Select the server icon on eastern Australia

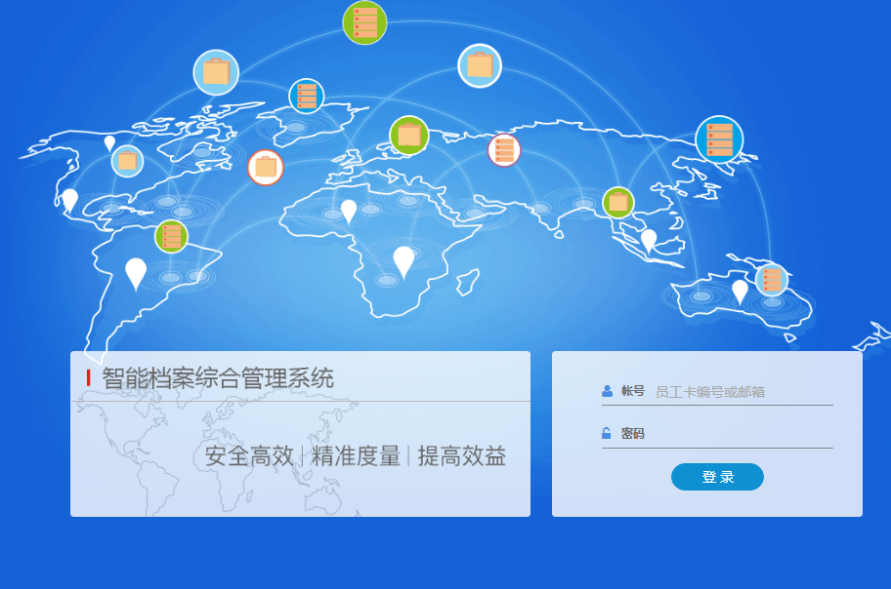click(x=771, y=279)
